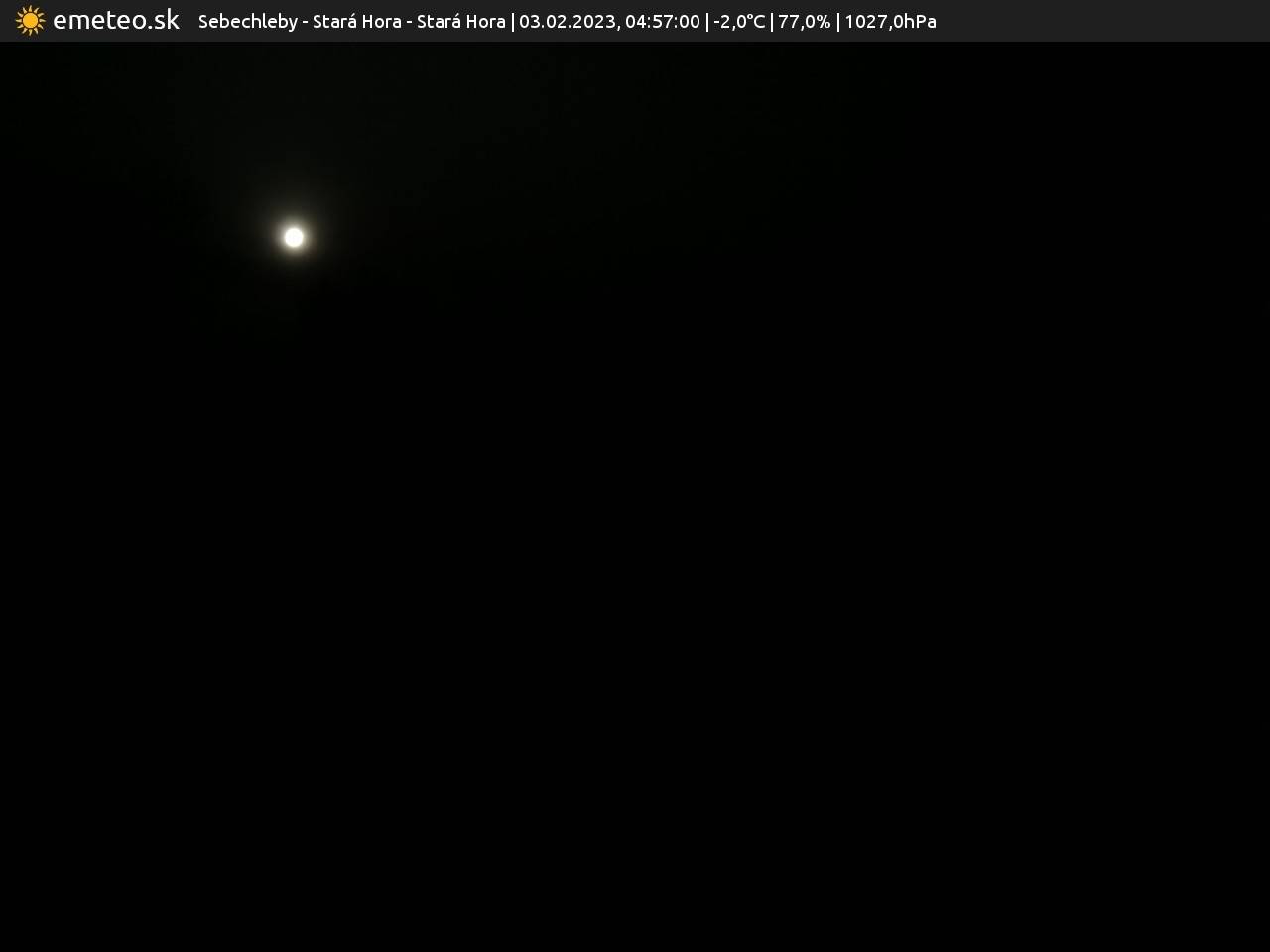Image resolution: width=1270 pixels, height=952 pixels.
Task: Click the orange sun logo icon
Action: (30, 21)
